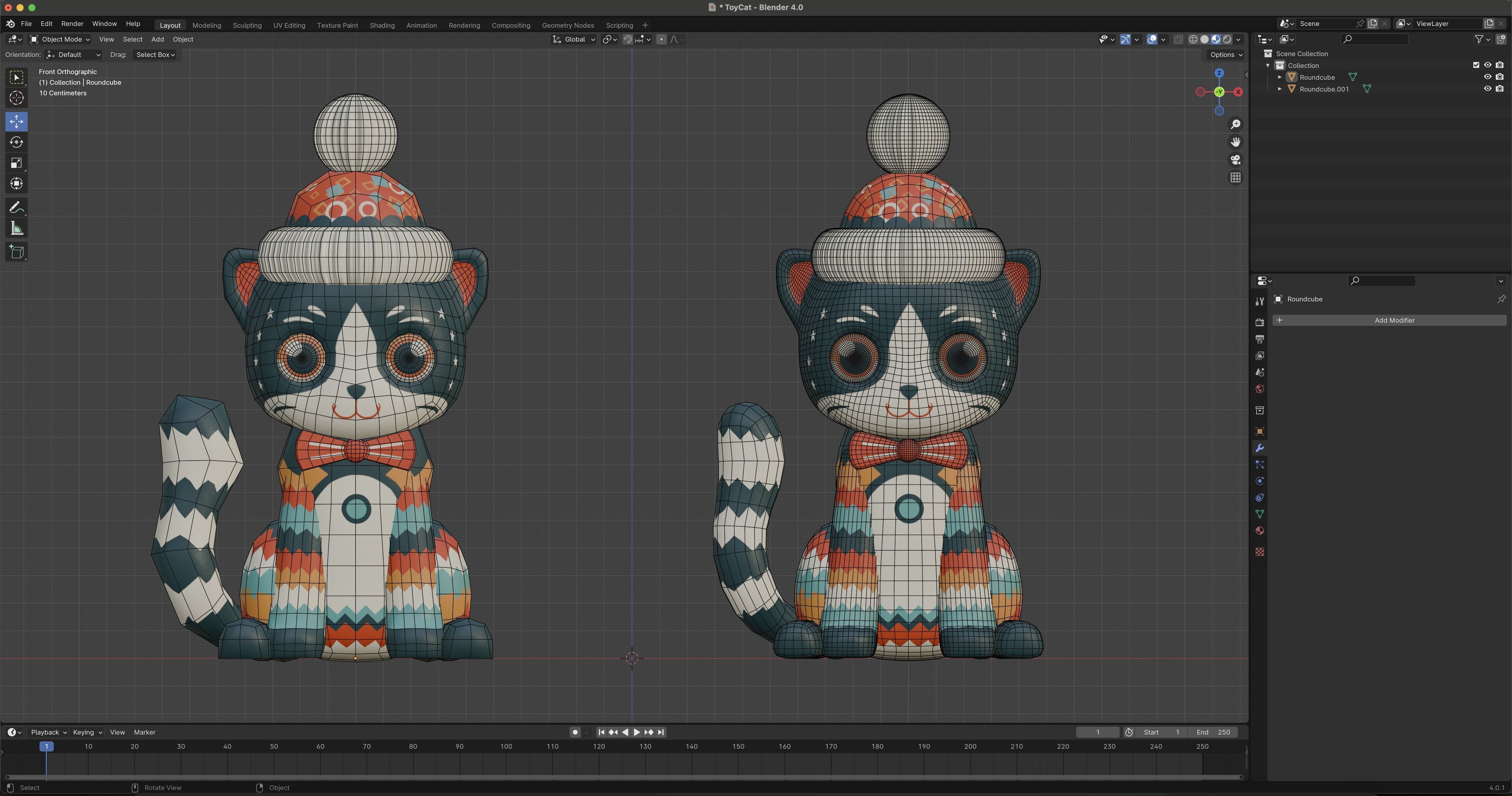Toggle visibility eye for Roundcube
Viewport: 1512px width, 796px height.
pos(1487,77)
